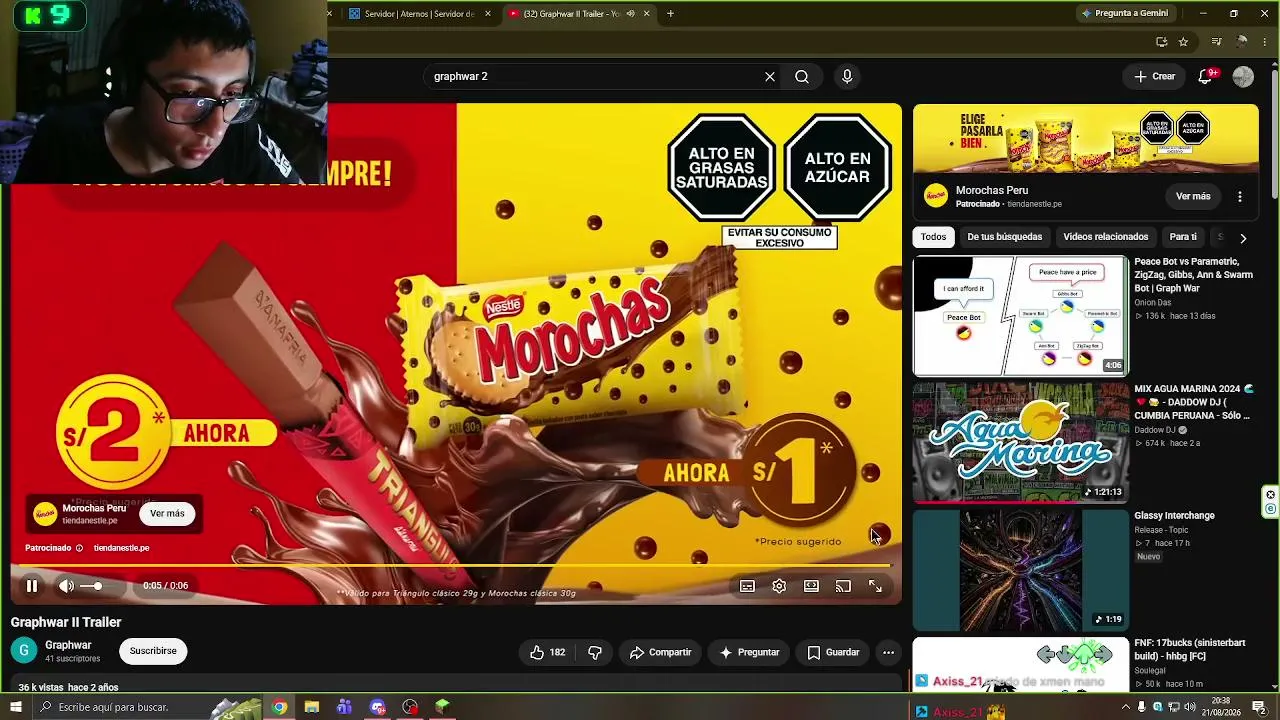Viewport: 1280px width, 720px height.
Task: Select the Todos filter chip
Action: tap(934, 237)
